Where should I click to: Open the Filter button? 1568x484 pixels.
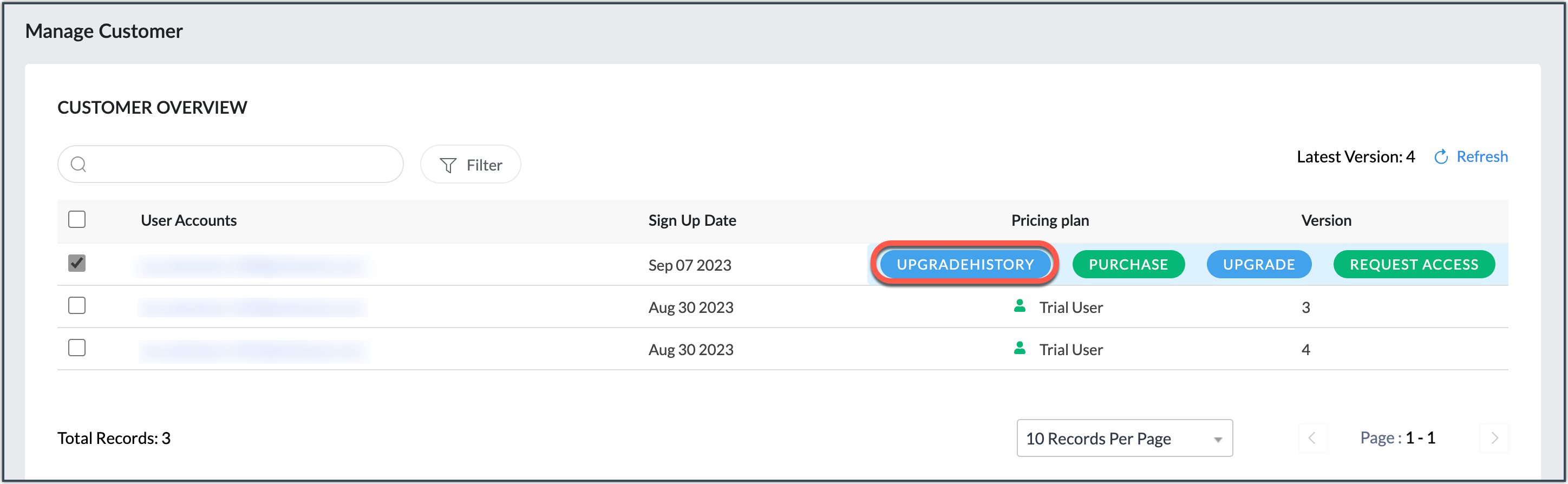coord(471,165)
